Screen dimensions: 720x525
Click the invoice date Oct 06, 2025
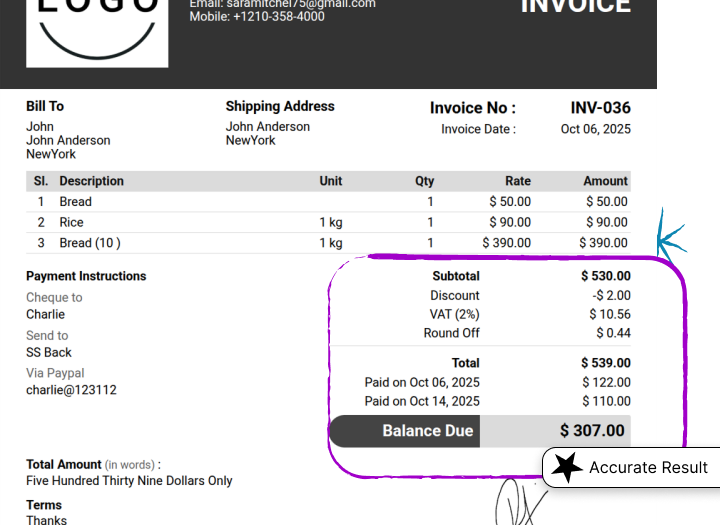point(595,129)
